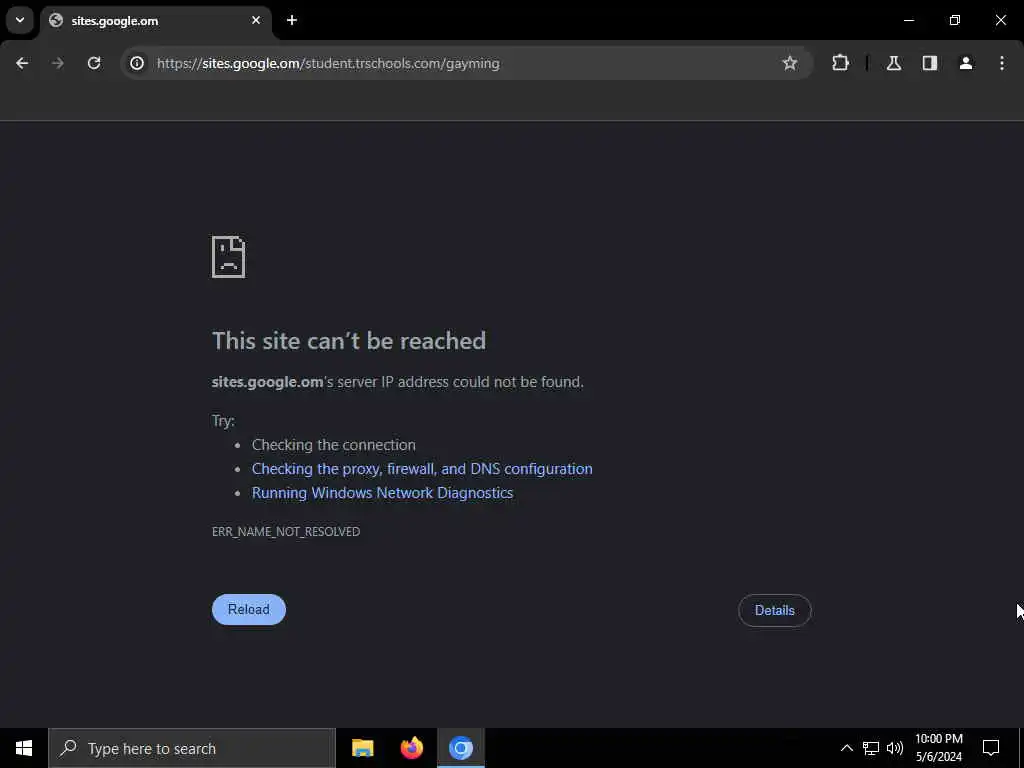Open proxy, firewall, and DNS configuration link
This screenshot has height=768, width=1024.
[422, 469]
